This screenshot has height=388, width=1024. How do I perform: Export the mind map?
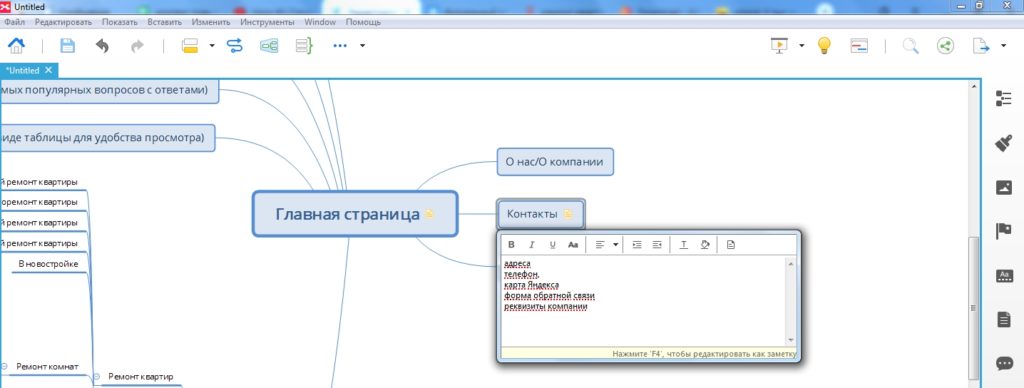tap(981, 46)
